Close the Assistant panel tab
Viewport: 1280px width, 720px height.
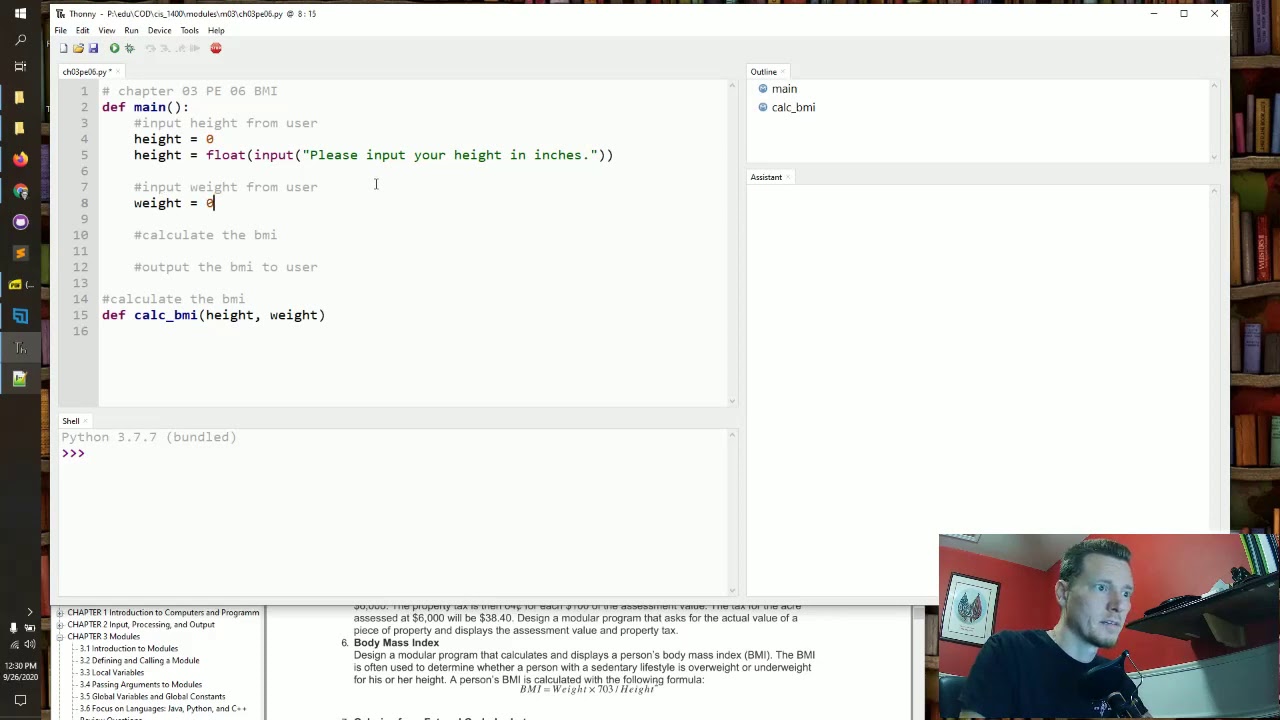(x=788, y=177)
